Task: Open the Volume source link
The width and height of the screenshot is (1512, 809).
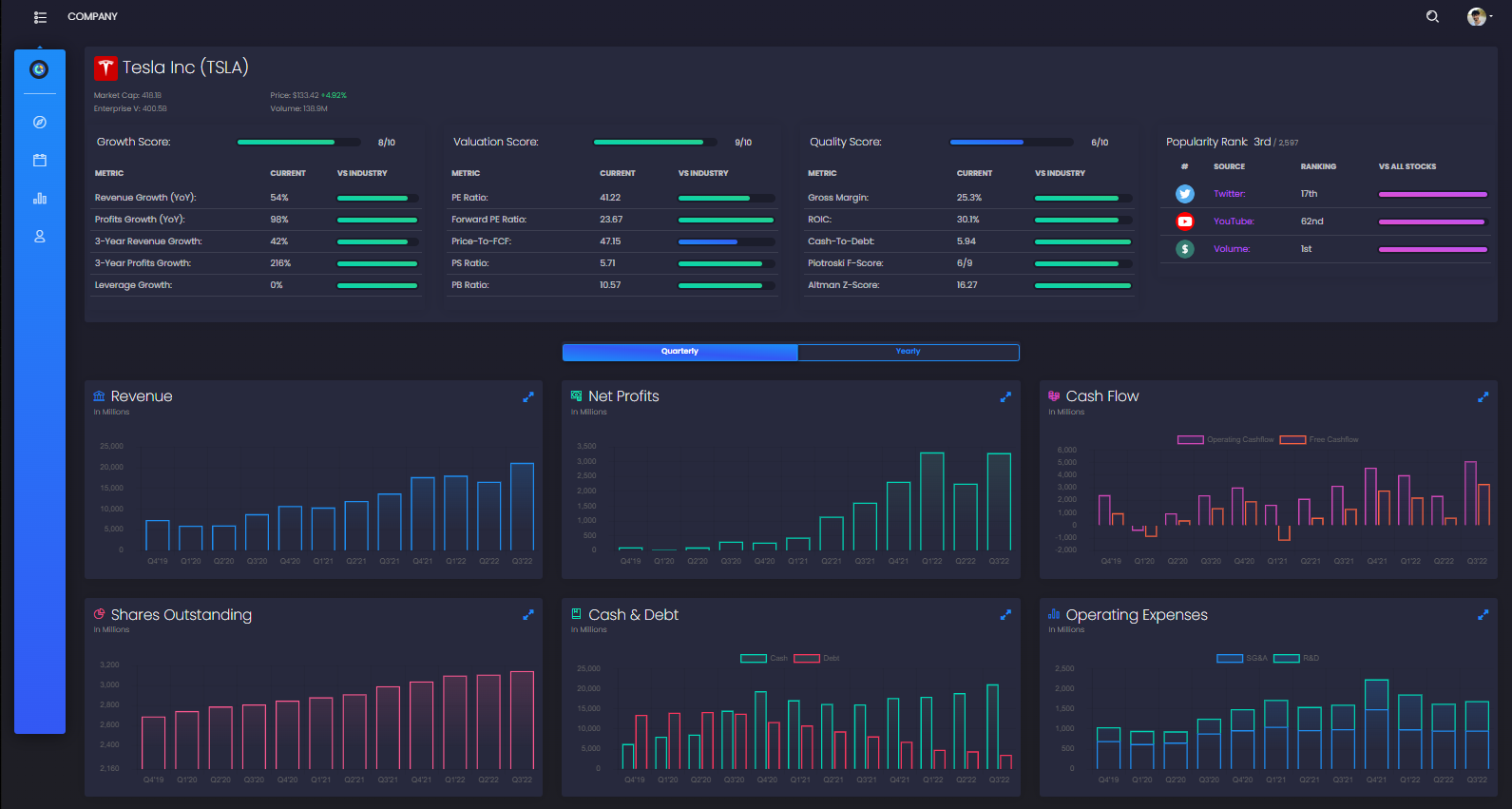Action: [1232, 249]
